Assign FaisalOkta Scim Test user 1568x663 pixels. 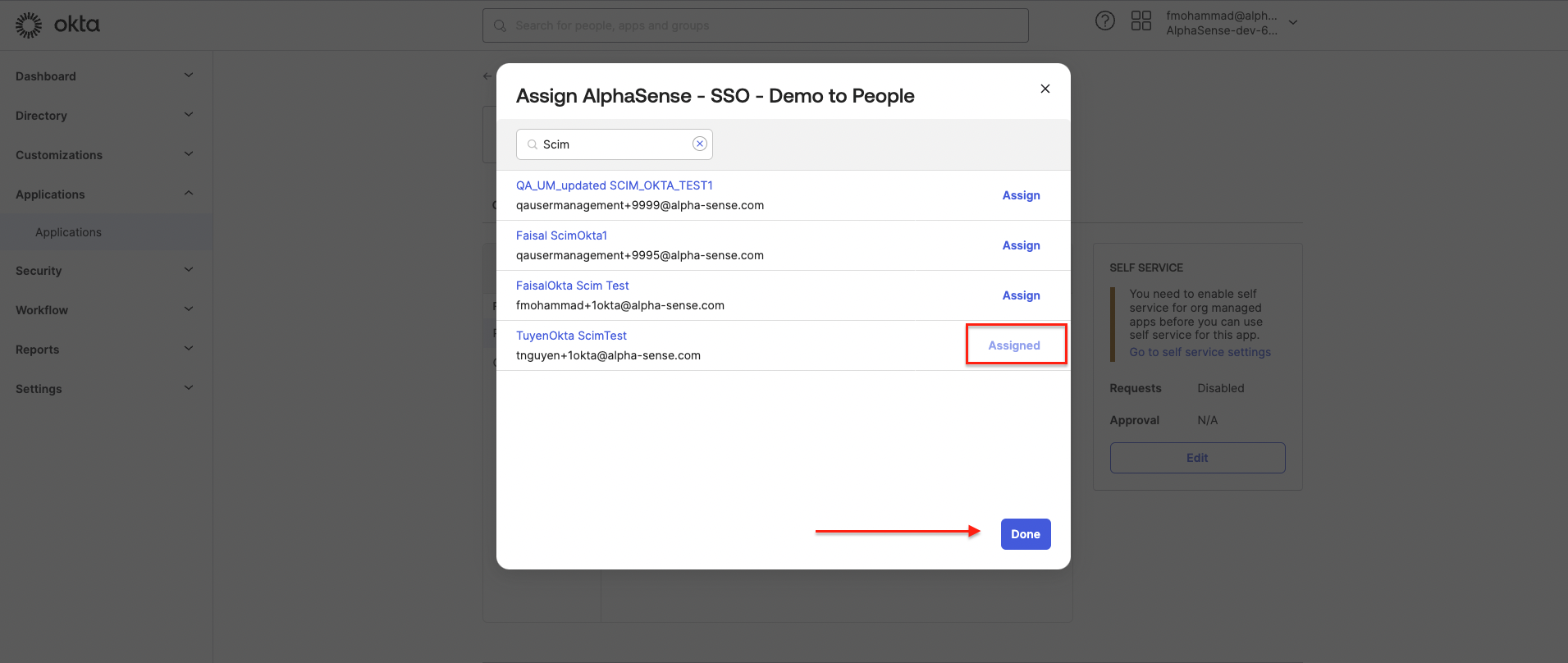[x=1021, y=295]
